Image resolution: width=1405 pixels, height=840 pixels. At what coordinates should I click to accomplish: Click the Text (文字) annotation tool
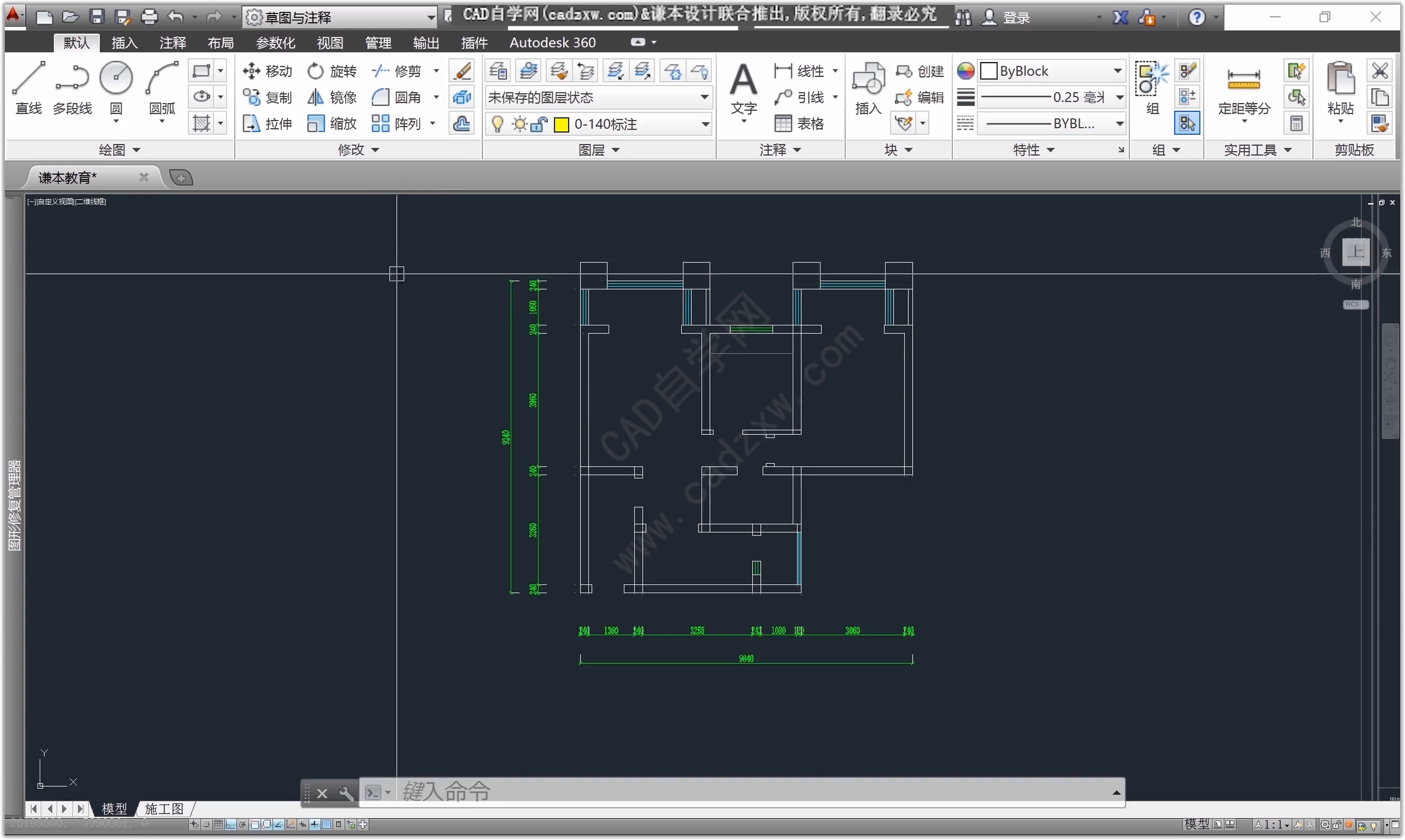744,89
